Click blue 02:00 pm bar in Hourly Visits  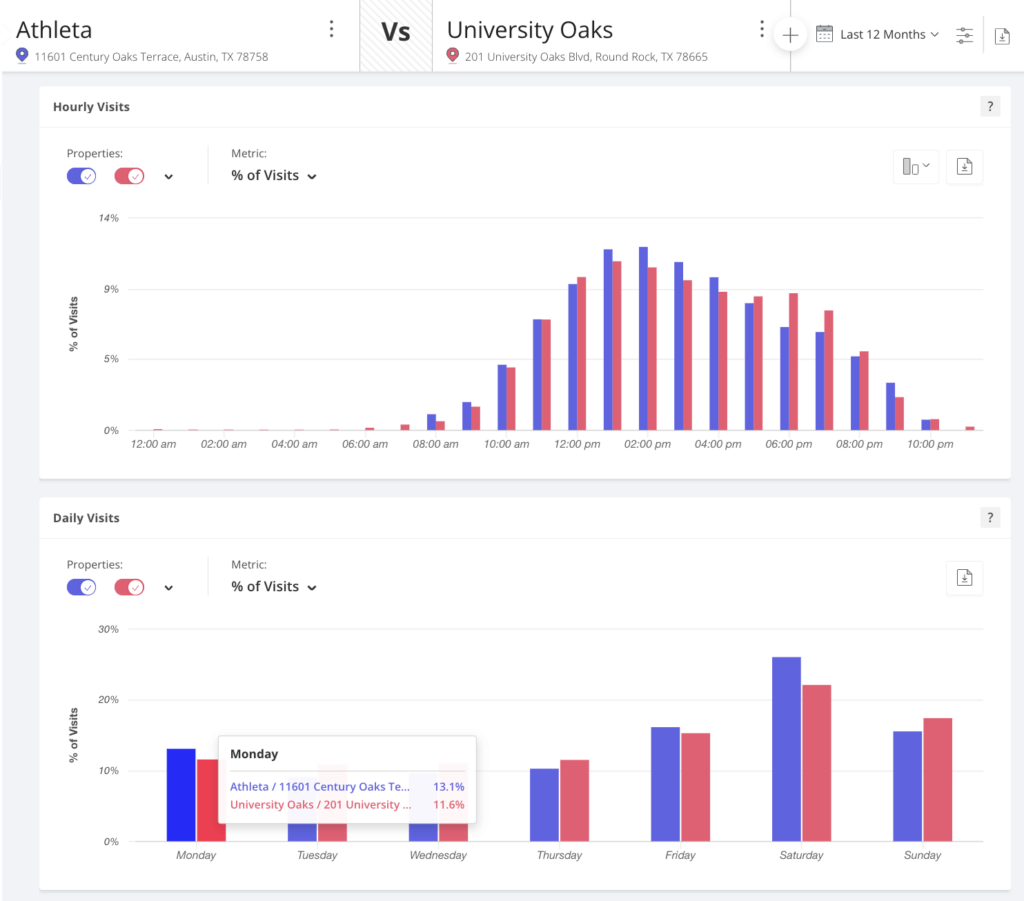643,338
